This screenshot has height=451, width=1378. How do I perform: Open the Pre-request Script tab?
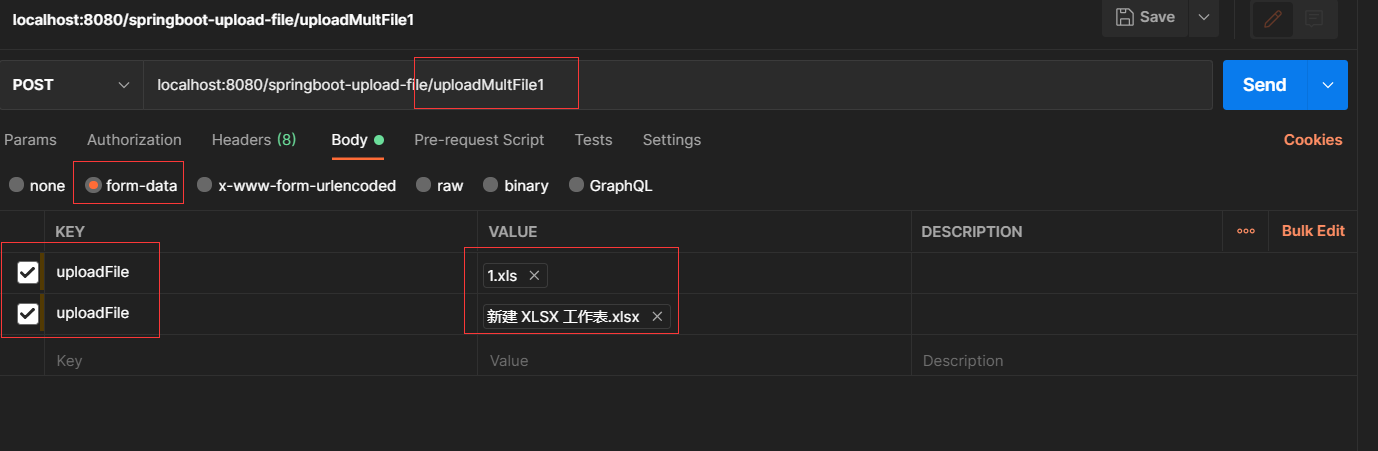479,140
